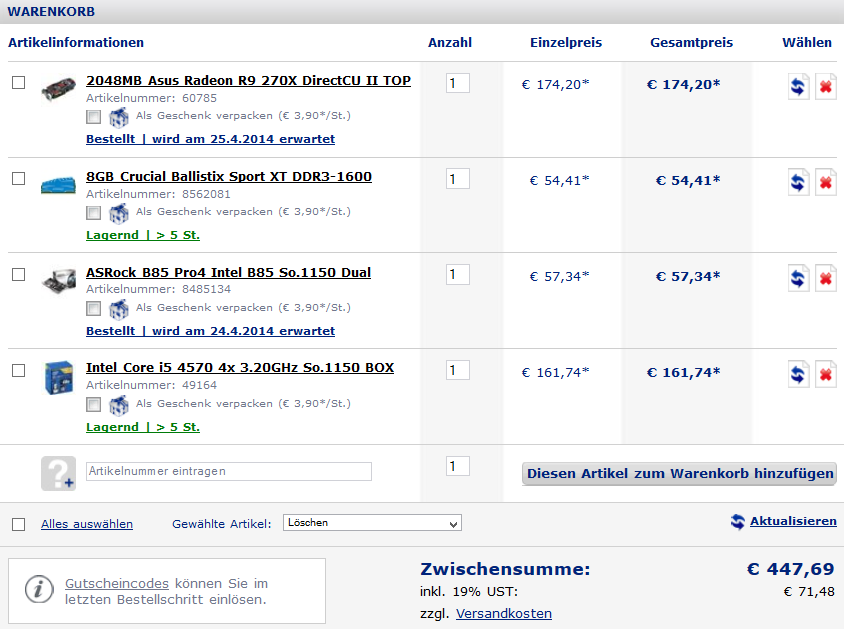Enable gift wrapping for ASRock B85 Pro4

pyautogui.click(x=94, y=309)
